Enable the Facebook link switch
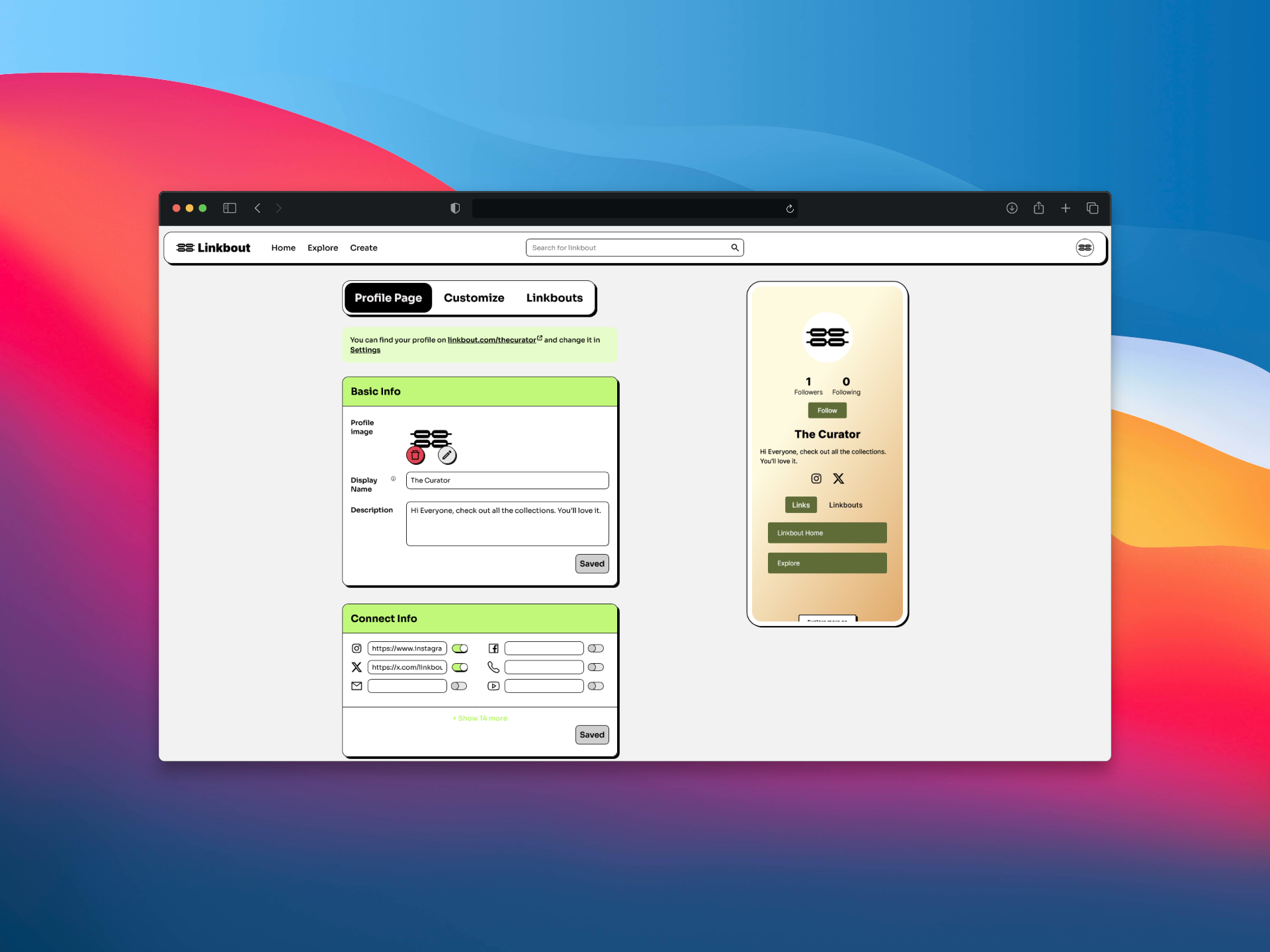Image resolution: width=1270 pixels, height=952 pixels. click(596, 649)
